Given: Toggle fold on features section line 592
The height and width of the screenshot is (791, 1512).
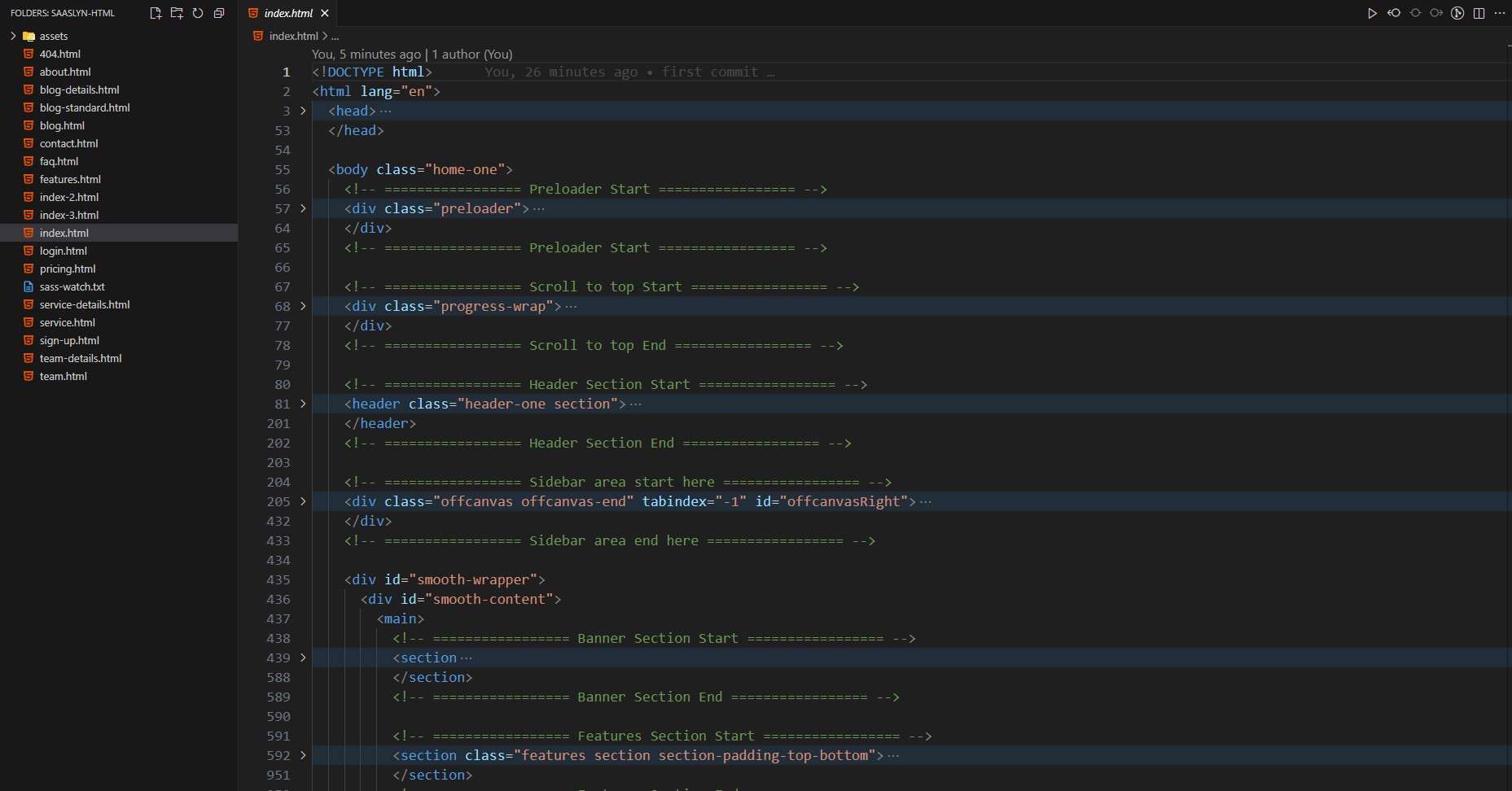Looking at the screenshot, I should pos(303,755).
